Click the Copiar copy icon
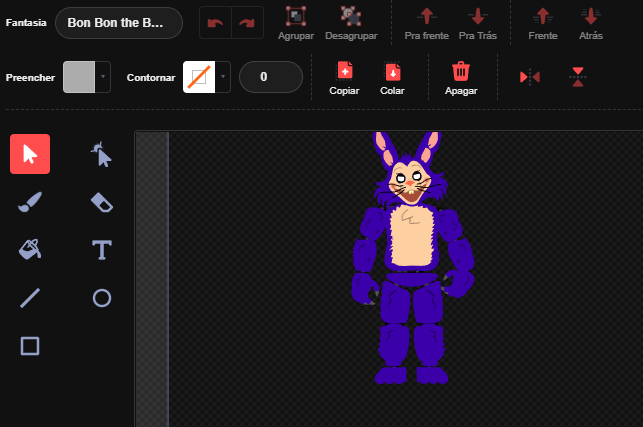Screen dimensions: 643x427 click(x=344, y=71)
